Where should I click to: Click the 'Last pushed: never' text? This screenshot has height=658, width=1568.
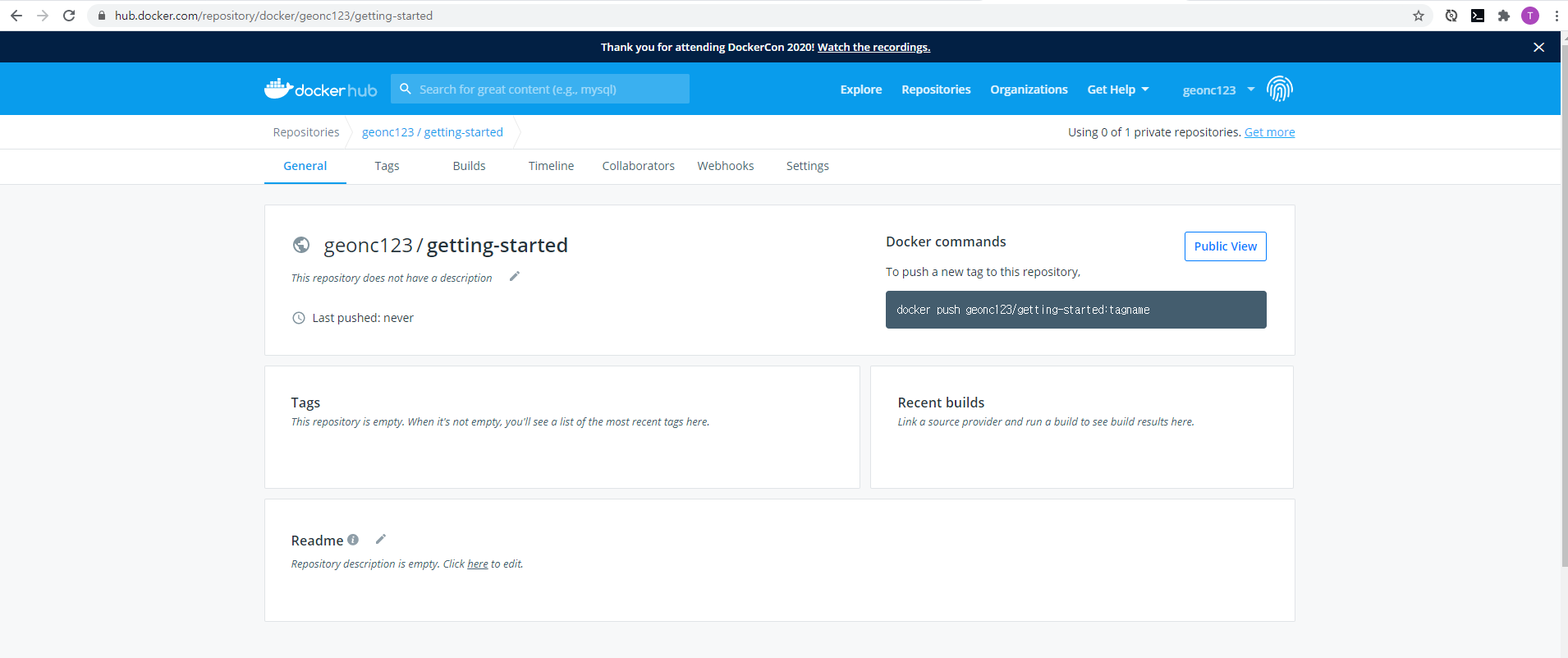pyautogui.click(x=363, y=318)
